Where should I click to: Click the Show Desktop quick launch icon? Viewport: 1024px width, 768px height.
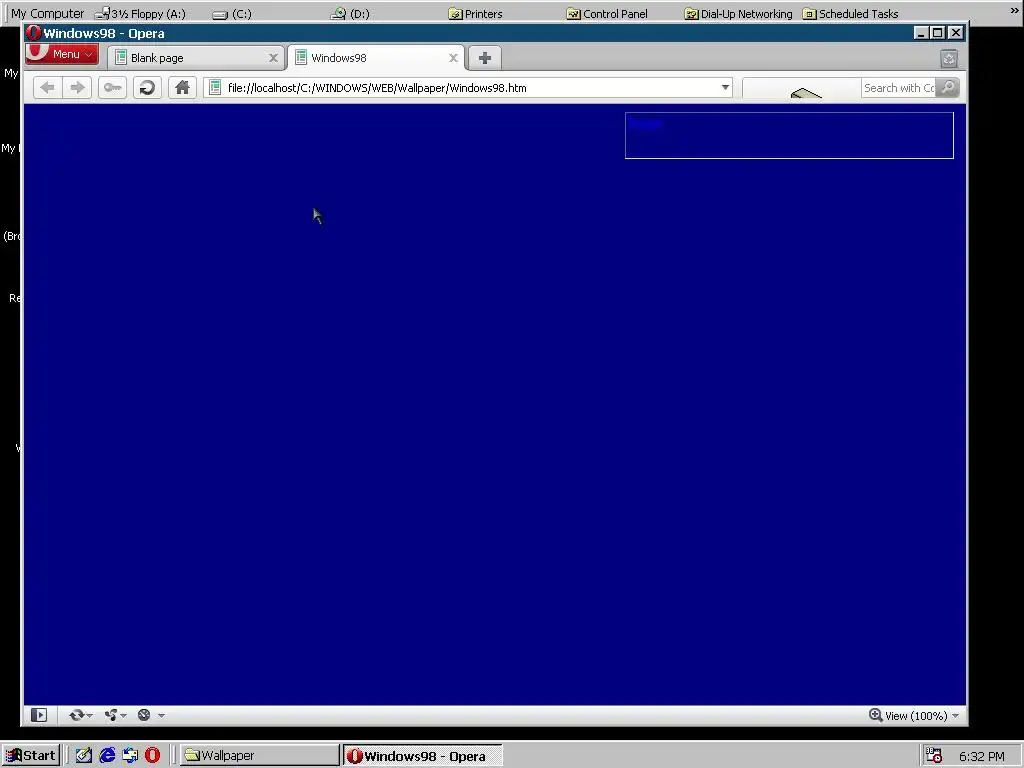[x=84, y=756]
